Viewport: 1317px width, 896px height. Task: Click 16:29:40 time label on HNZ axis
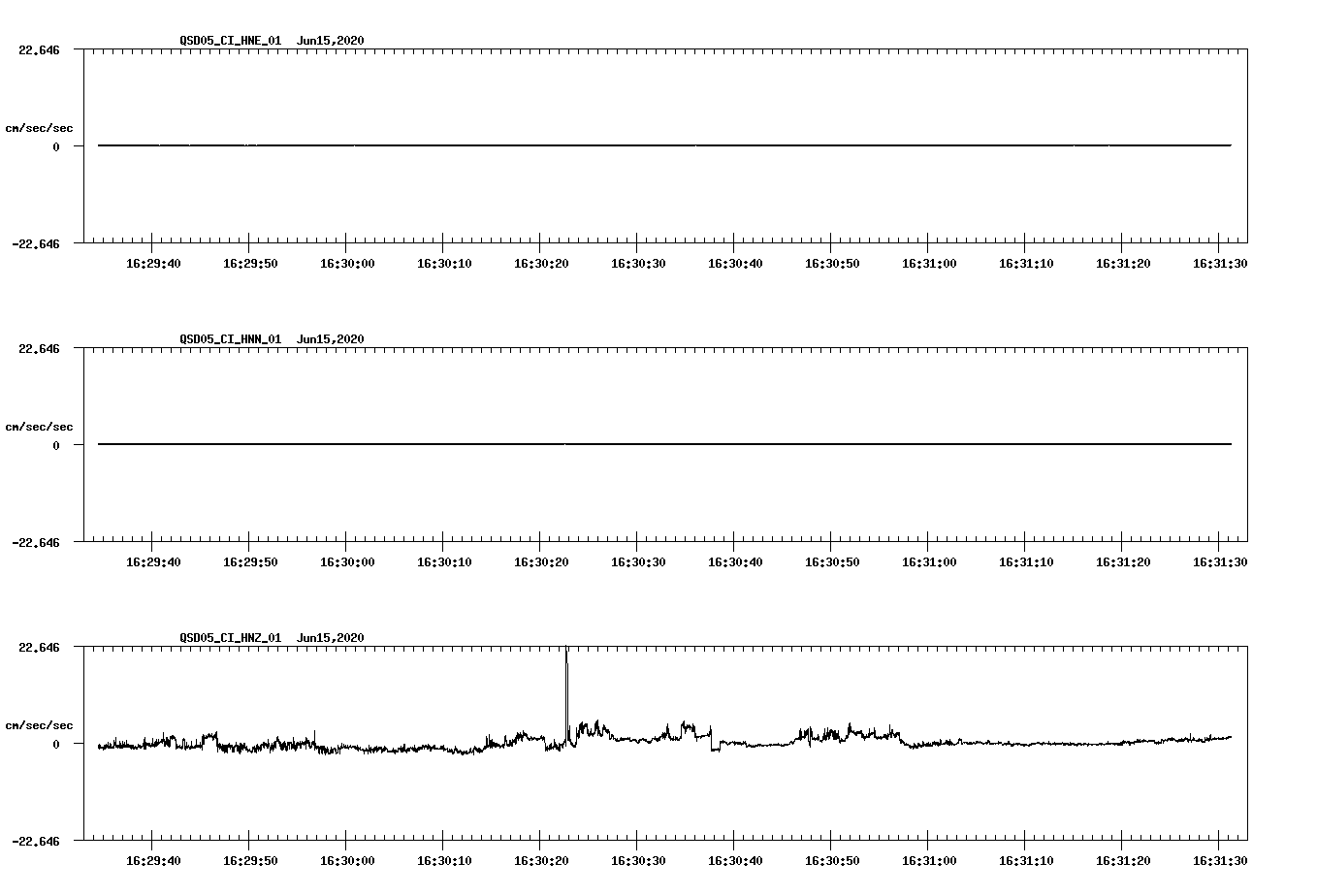(x=153, y=861)
